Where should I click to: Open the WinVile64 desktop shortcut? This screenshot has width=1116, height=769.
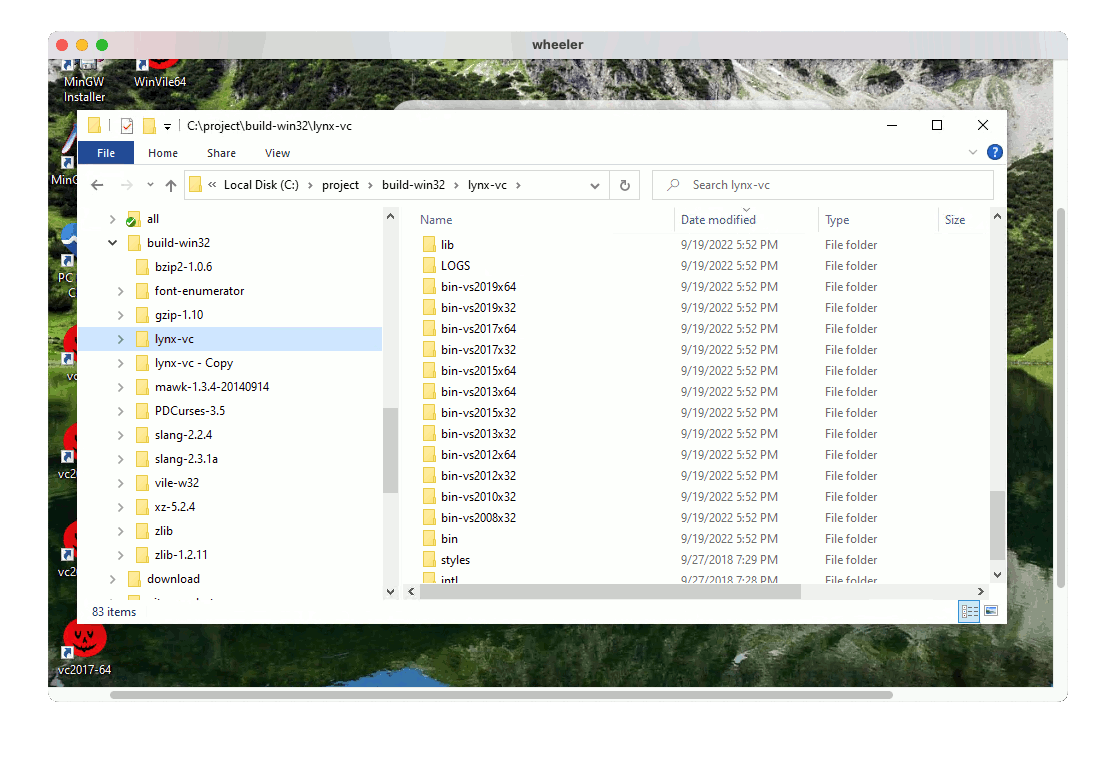pos(159,68)
